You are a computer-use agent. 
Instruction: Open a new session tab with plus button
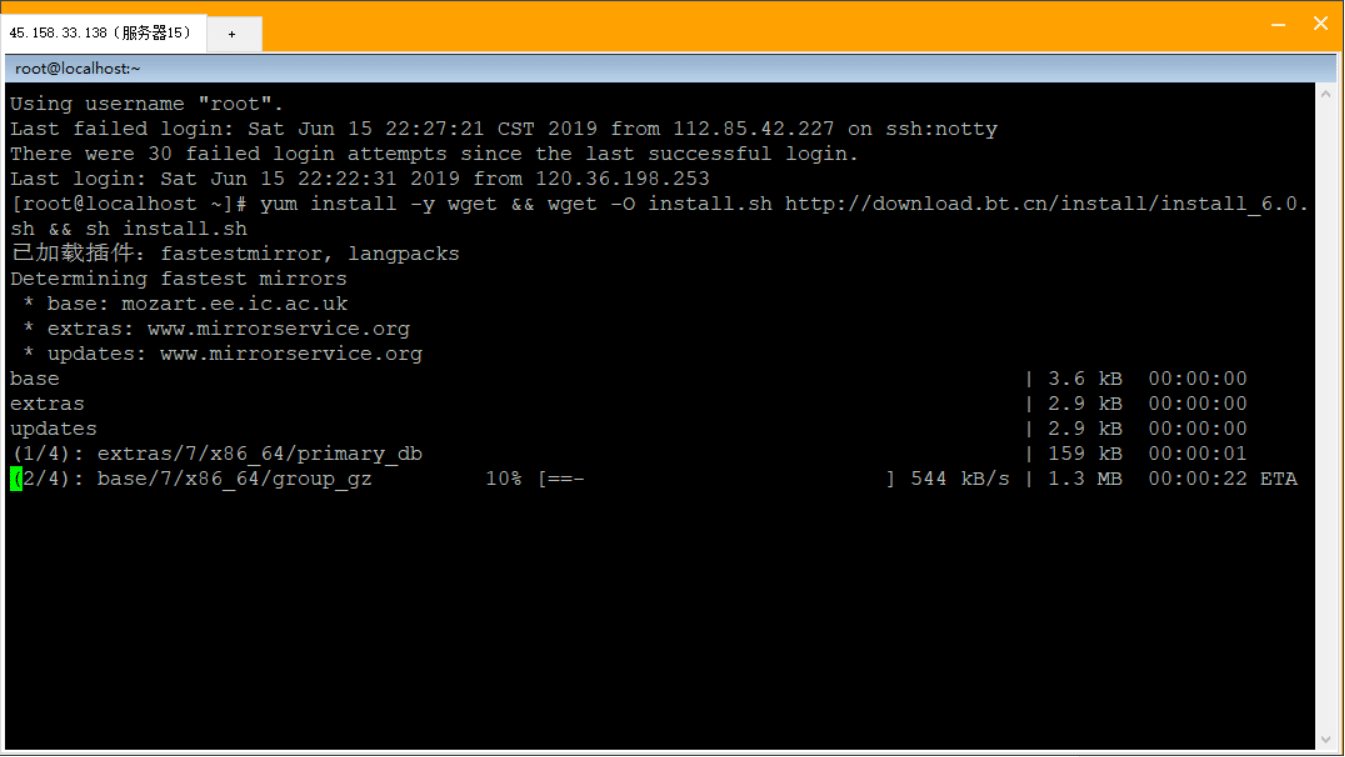(x=232, y=34)
